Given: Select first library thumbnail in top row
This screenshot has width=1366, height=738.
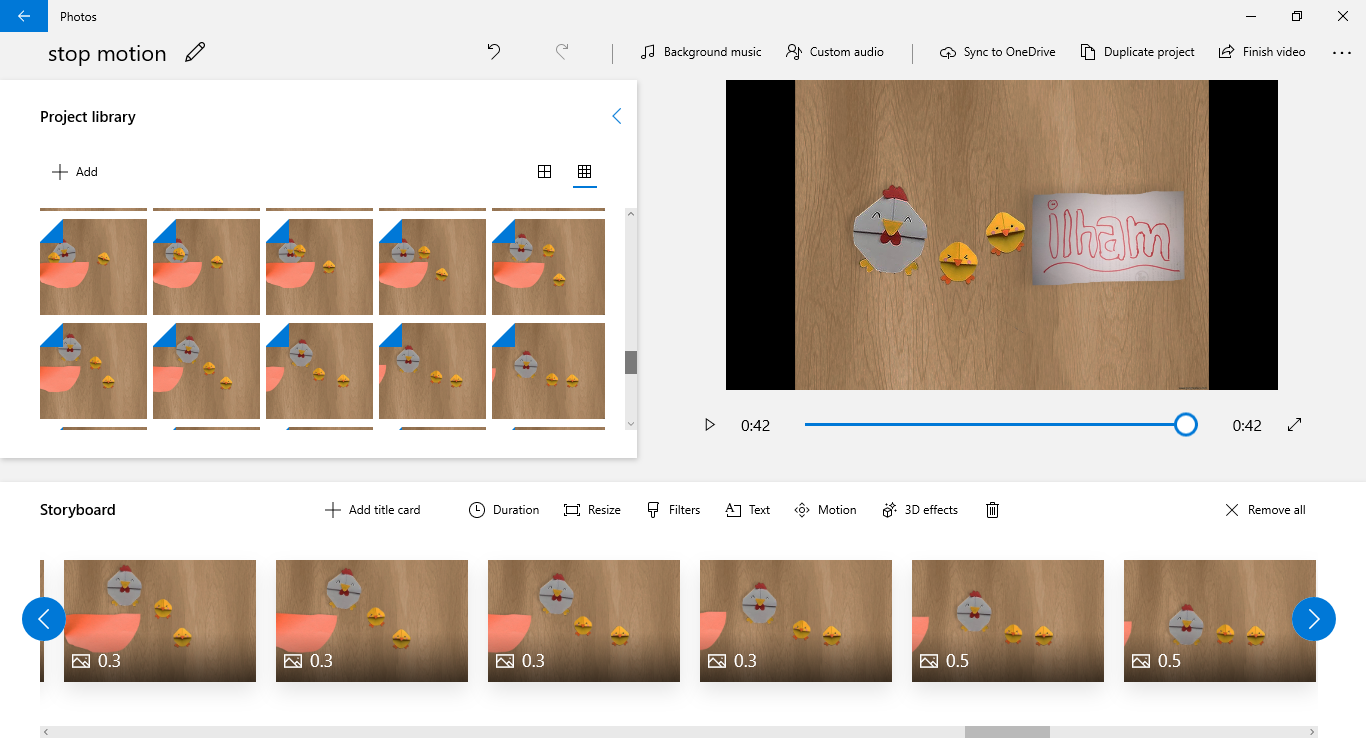Looking at the screenshot, I should [x=93, y=267].
